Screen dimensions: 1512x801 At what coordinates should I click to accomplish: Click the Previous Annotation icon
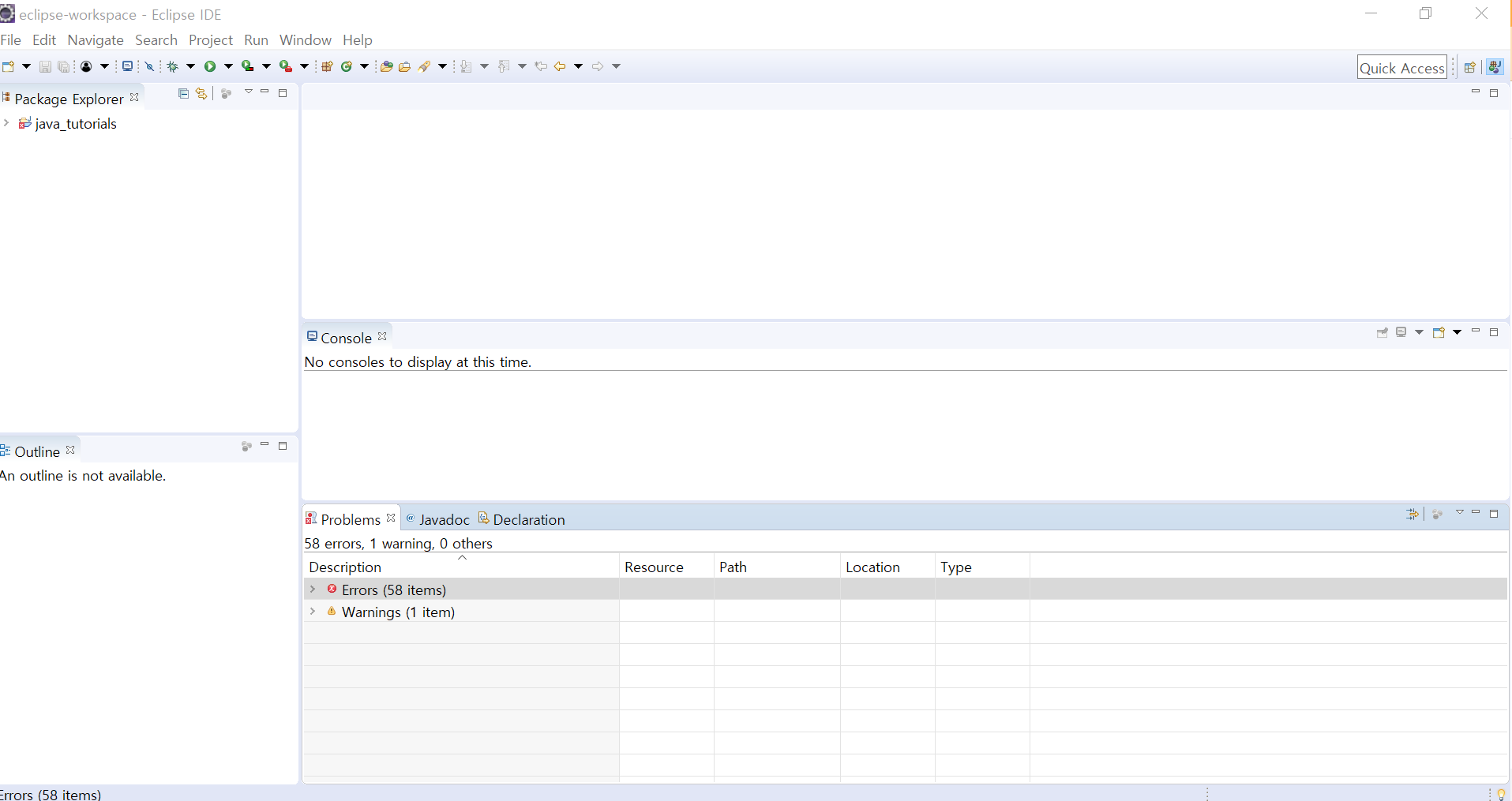coord(504,67)
